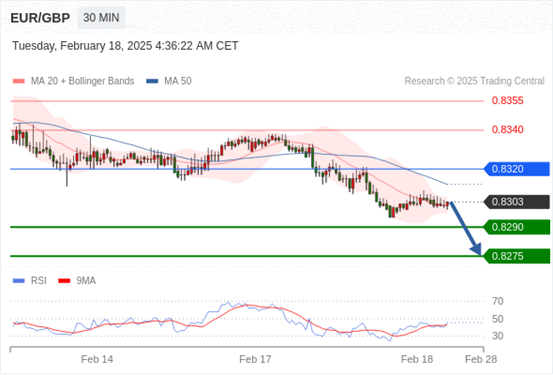Select the green 0.8290 support tag
This screenshot has height=375, width=553.
point(517,227)
